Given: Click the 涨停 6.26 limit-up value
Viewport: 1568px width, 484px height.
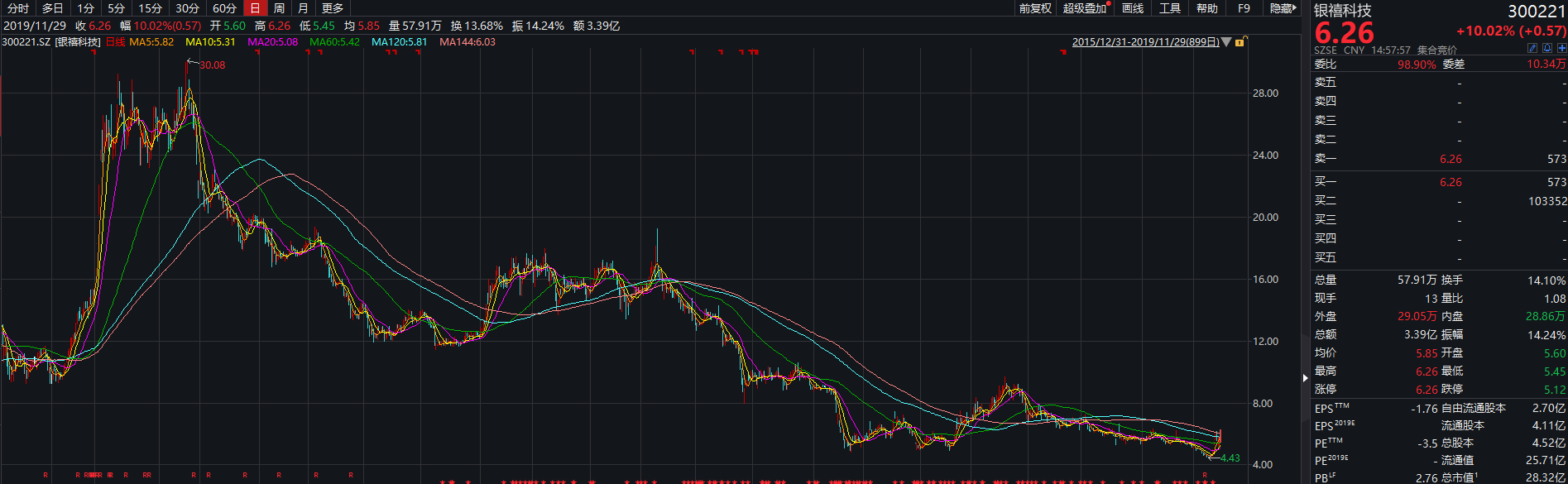Looking at the screenshot, I should 1427,389.
